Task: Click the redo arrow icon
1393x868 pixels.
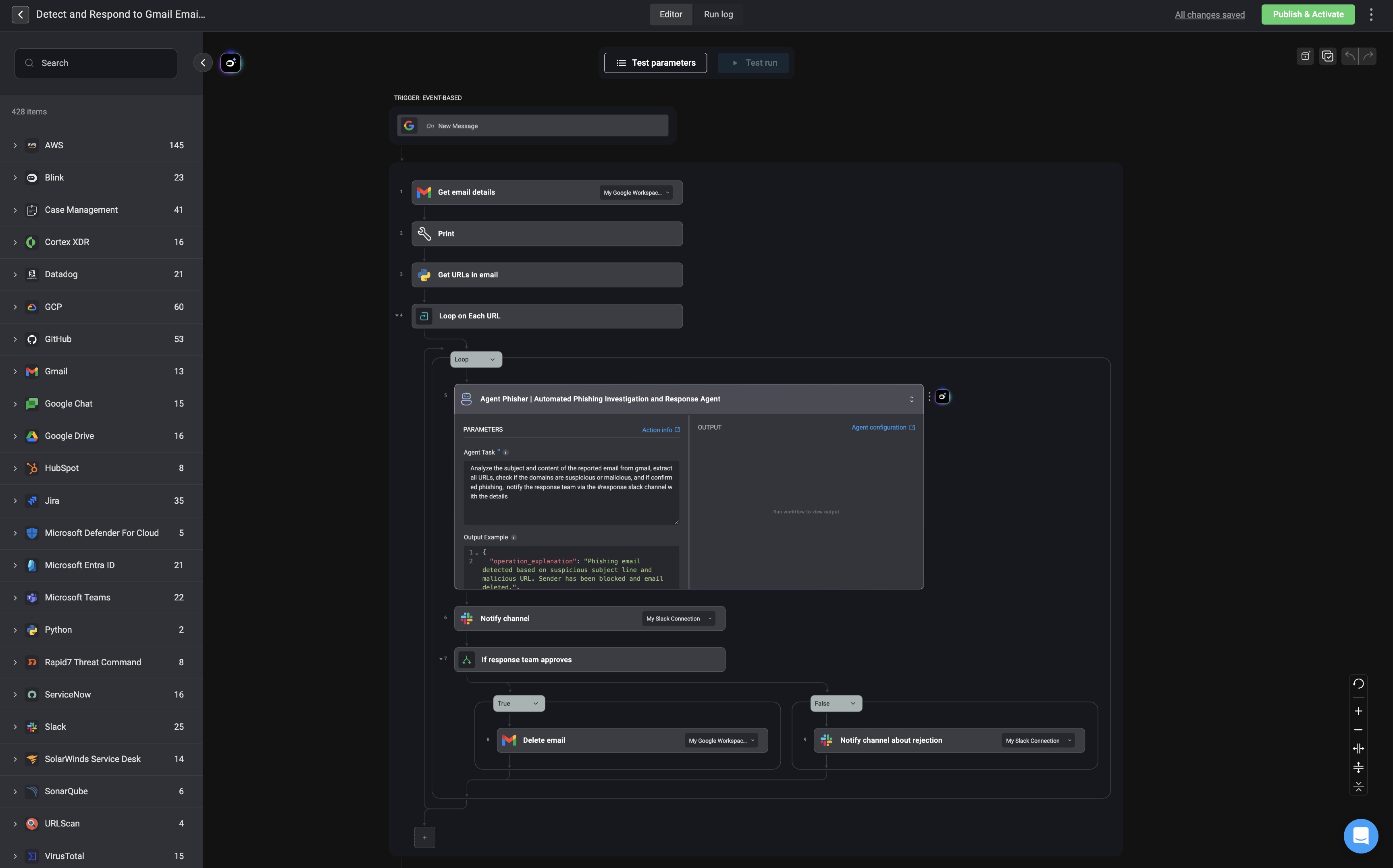Action: (x=1368, y=56)
